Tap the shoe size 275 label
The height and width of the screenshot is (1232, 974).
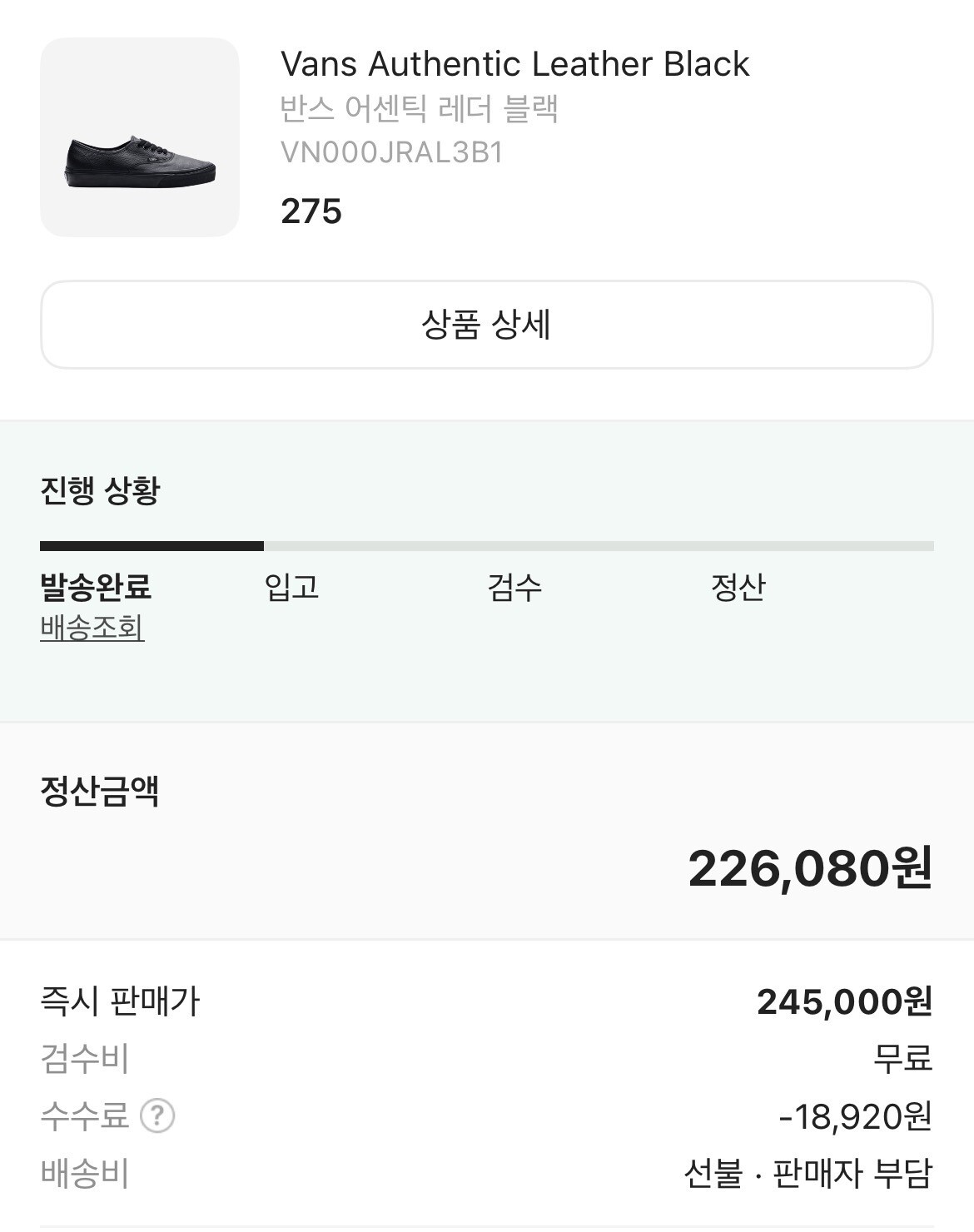click(x=311, y=211)
